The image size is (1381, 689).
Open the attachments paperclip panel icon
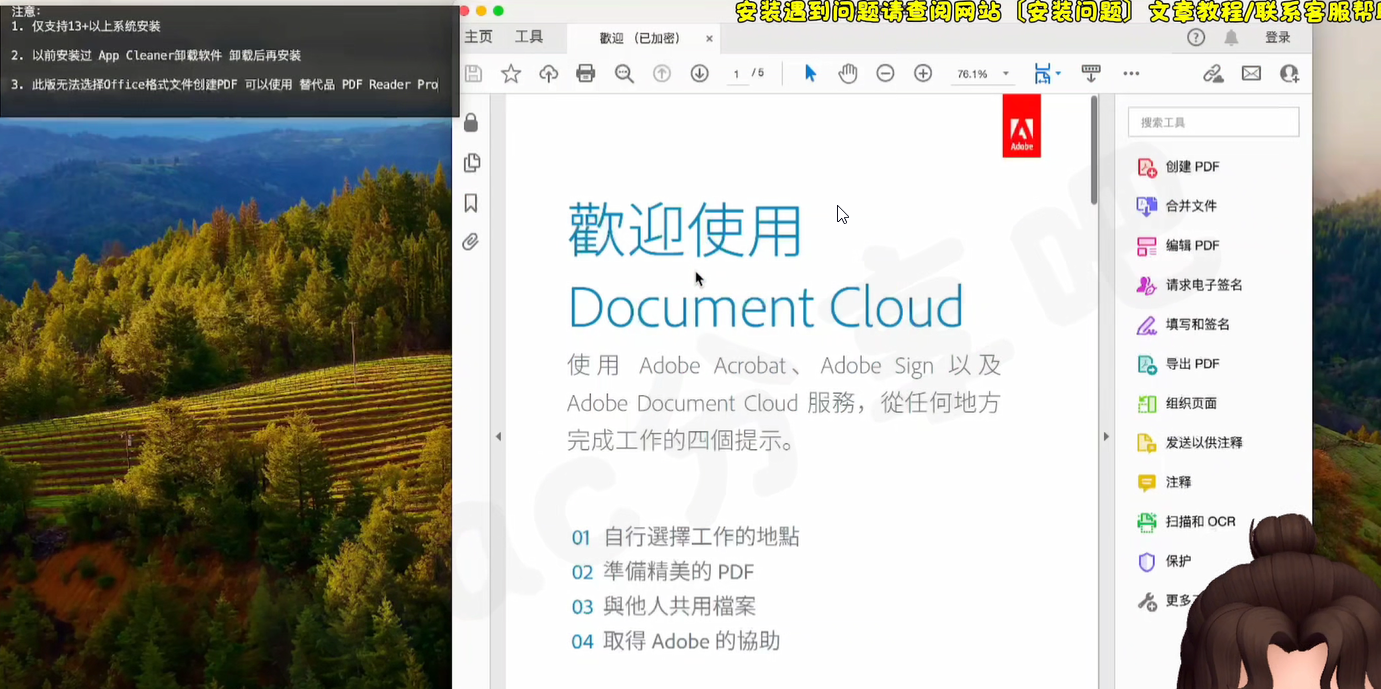point(470,242)
